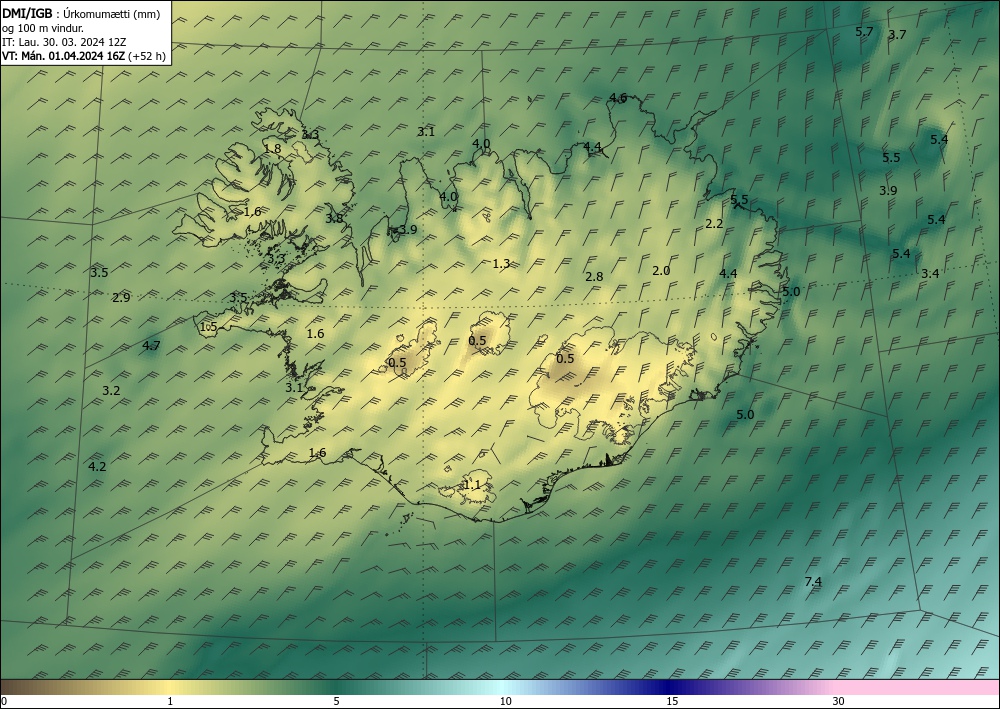
Task: Click the 2.0 map value
Action: 661,271
